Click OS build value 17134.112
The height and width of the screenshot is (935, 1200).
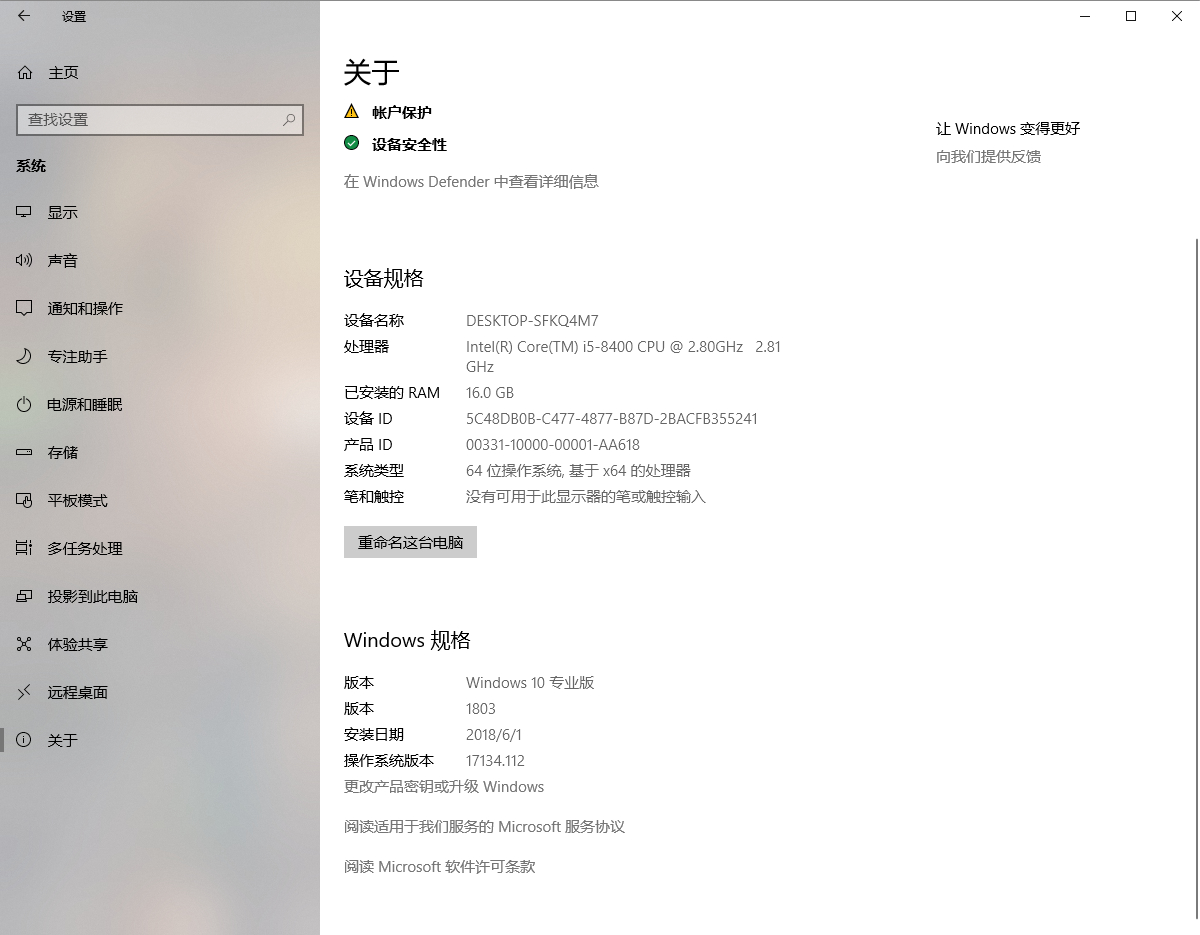495,761
